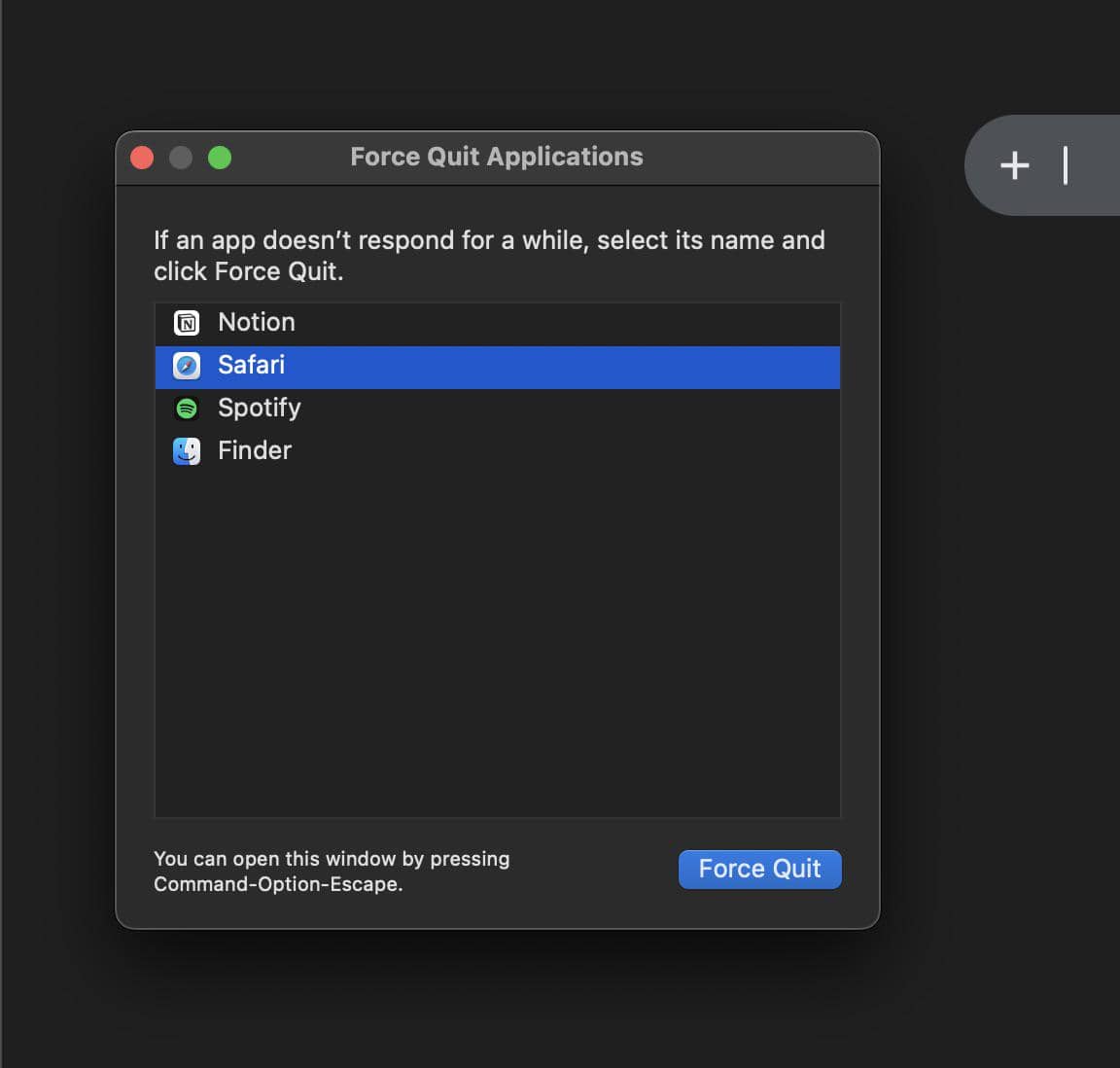Click the Safari compass icon
1120x1068 pixels.
tap(186, 366)
